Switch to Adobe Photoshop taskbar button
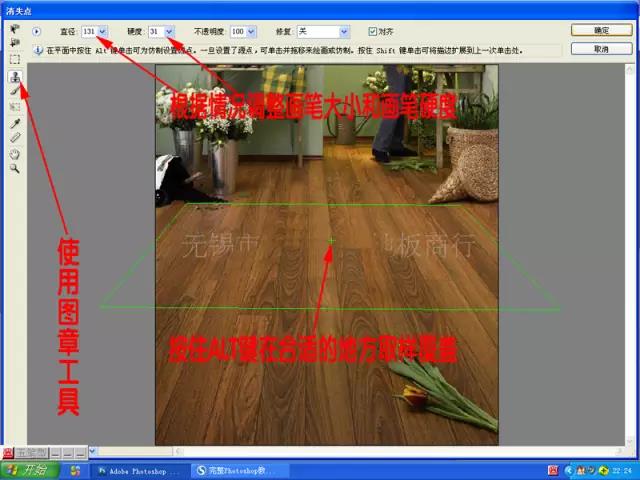 point(138,471)
